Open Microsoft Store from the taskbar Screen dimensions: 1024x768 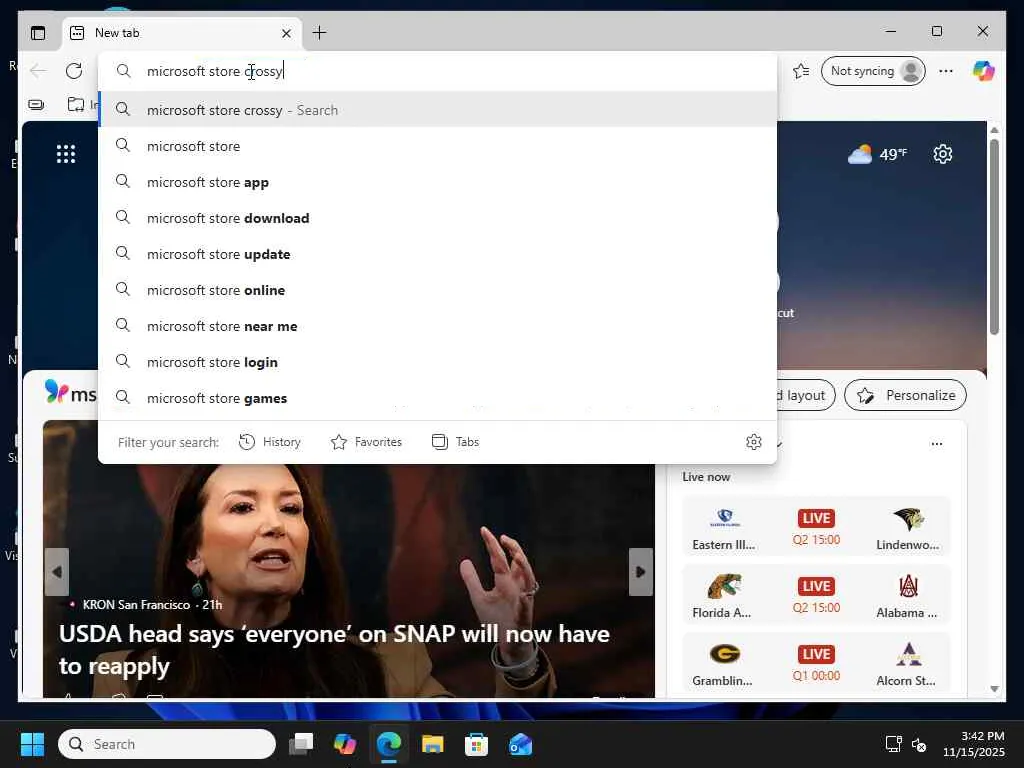tap(476, 744)
